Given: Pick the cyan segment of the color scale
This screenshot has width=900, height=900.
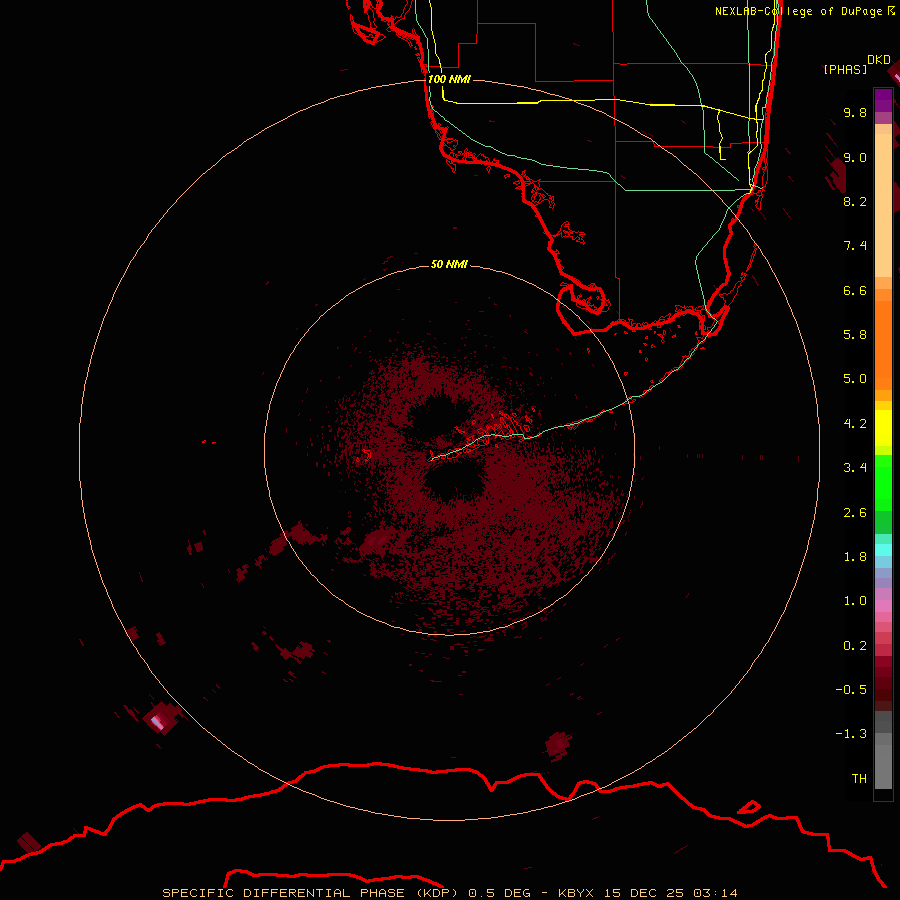Looking at the screenshot, I should 883,550.
